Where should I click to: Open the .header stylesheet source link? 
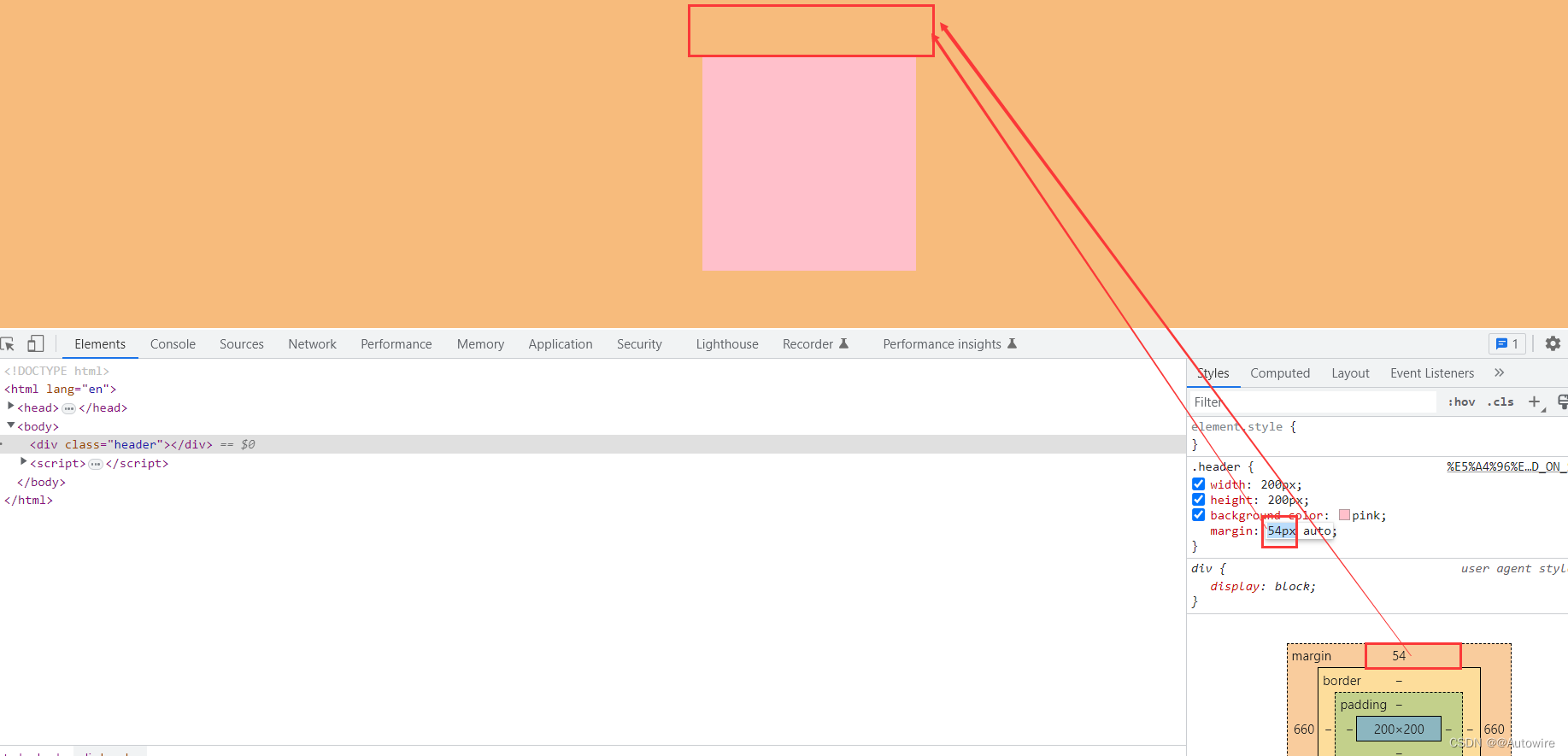point(1505,466)
